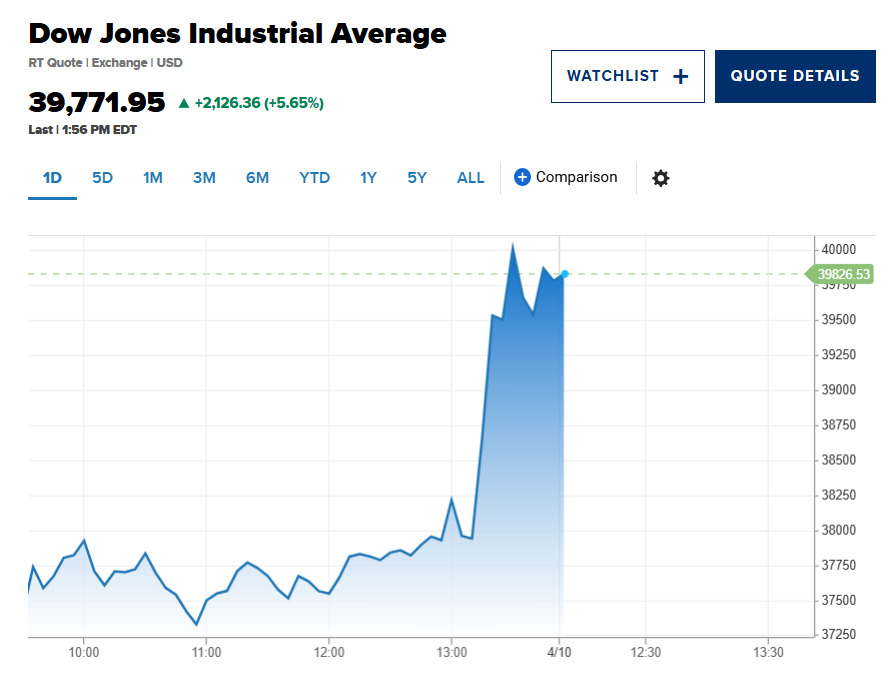Screen dimensions: 891x683
Task: Add to WATCHLIST button
Action: pyautogui.click(x=627, y=76)
